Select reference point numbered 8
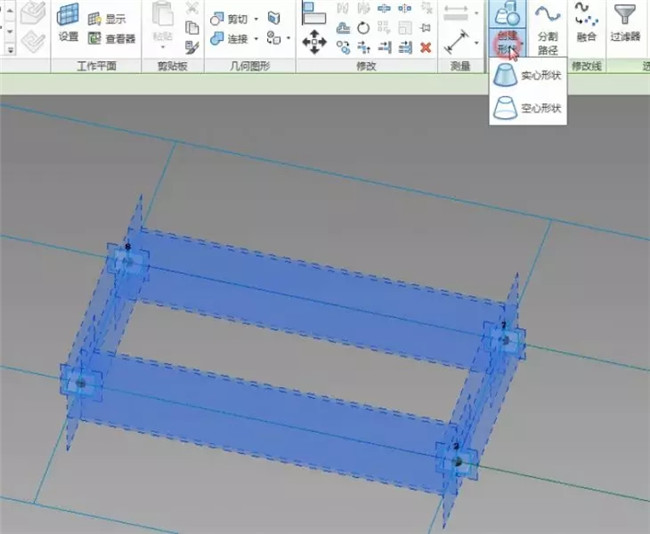Image resolution: width=650 pixels, height=534 pixels. [128, 262]
